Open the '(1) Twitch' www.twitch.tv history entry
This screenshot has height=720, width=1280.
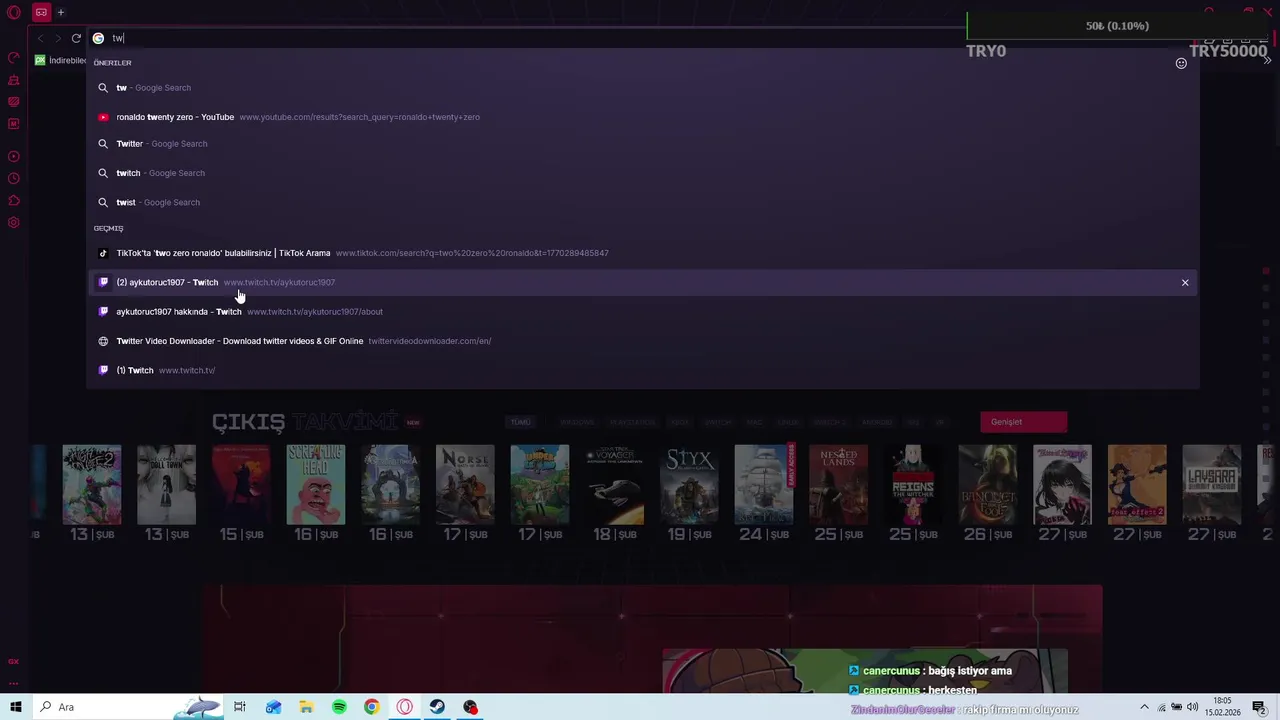[x=643, y=370]
